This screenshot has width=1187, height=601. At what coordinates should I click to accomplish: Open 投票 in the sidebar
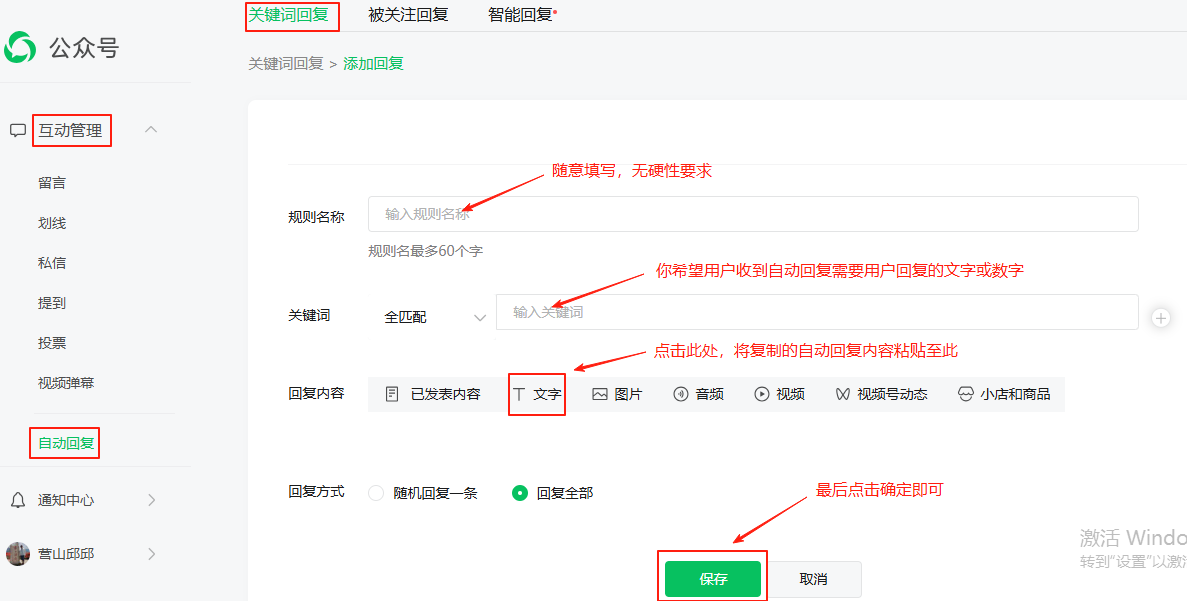tap(51, 344)
